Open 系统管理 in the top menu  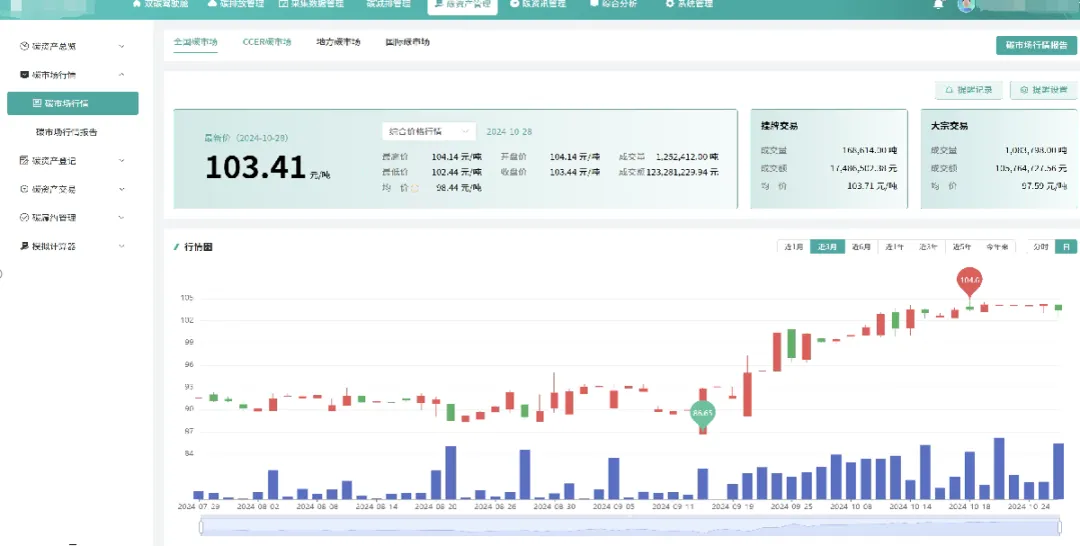[689, 5]
